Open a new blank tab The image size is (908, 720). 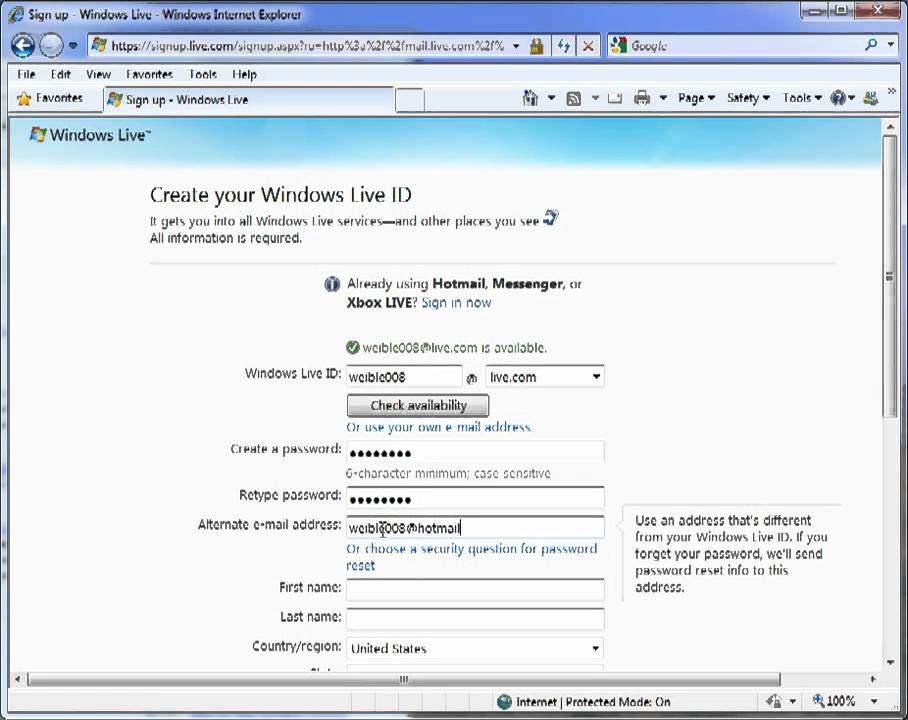pyautogui.click(x=409, y=100)
